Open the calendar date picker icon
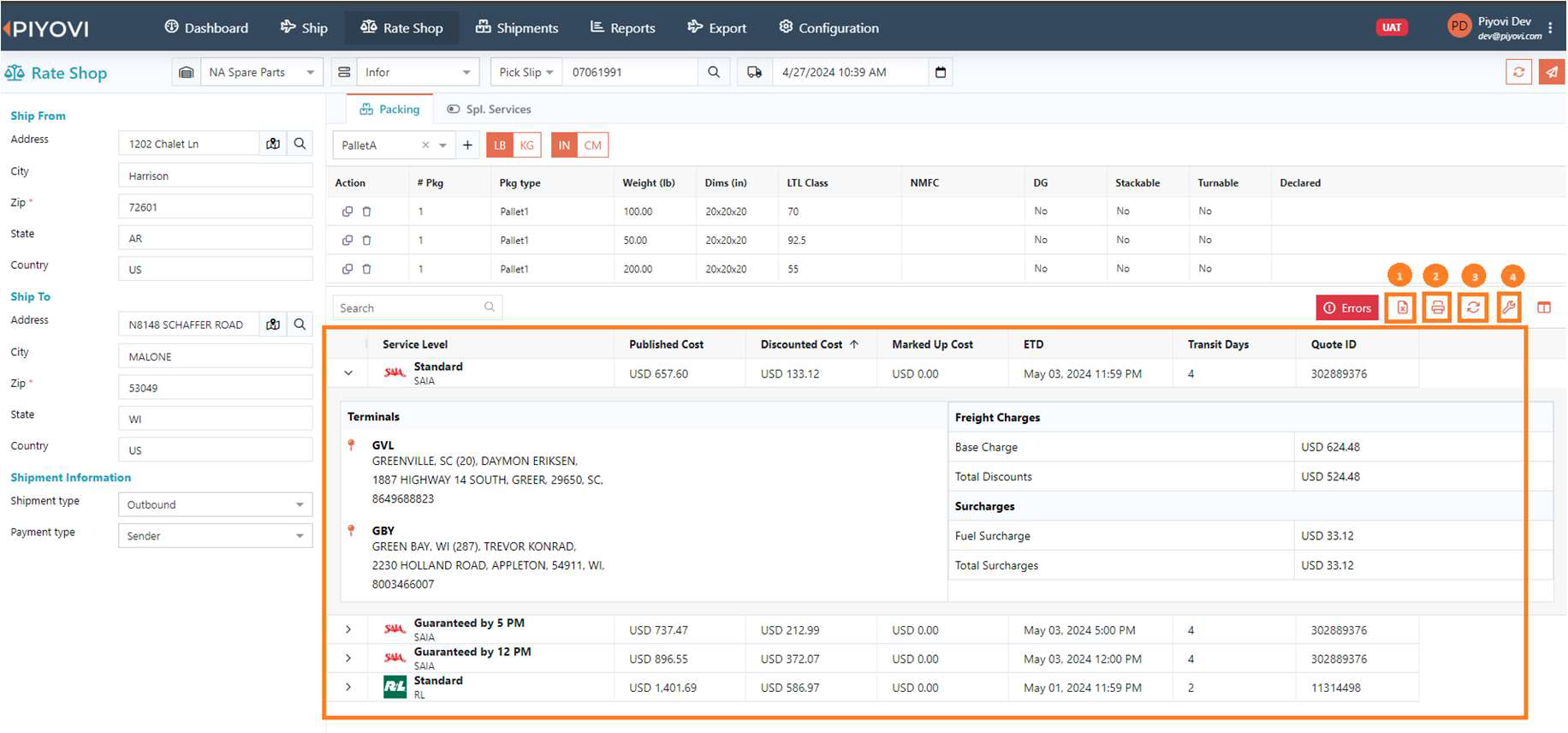 [941, 72]
